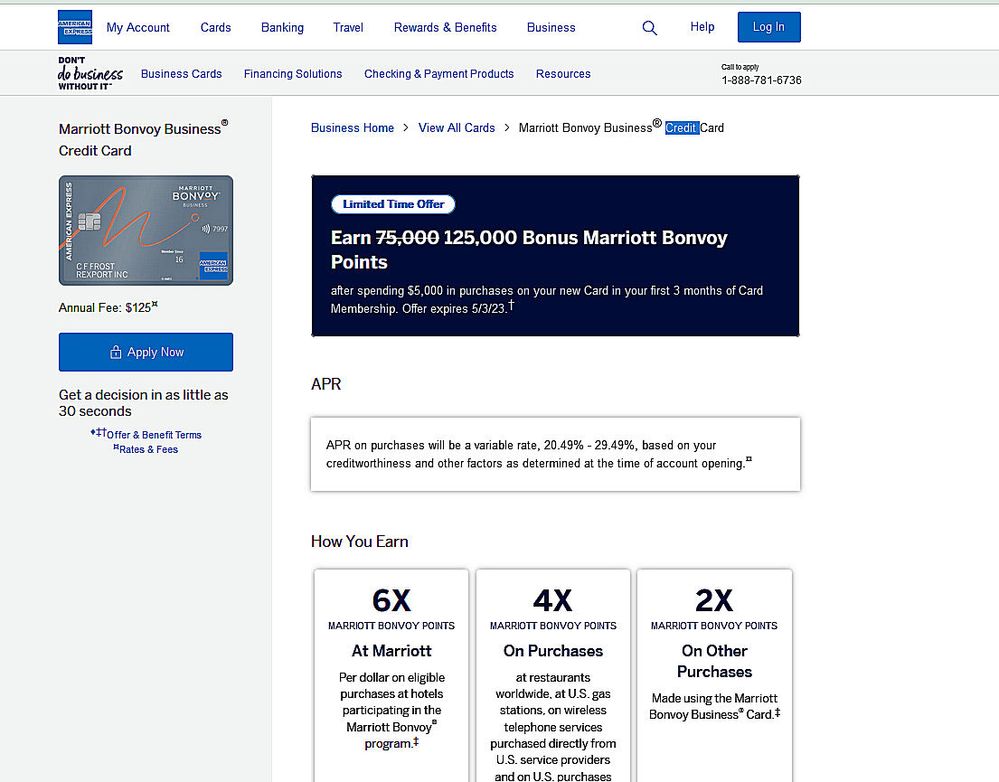Click the Offer expires 5/3/23 text

(x=454, y=308)
